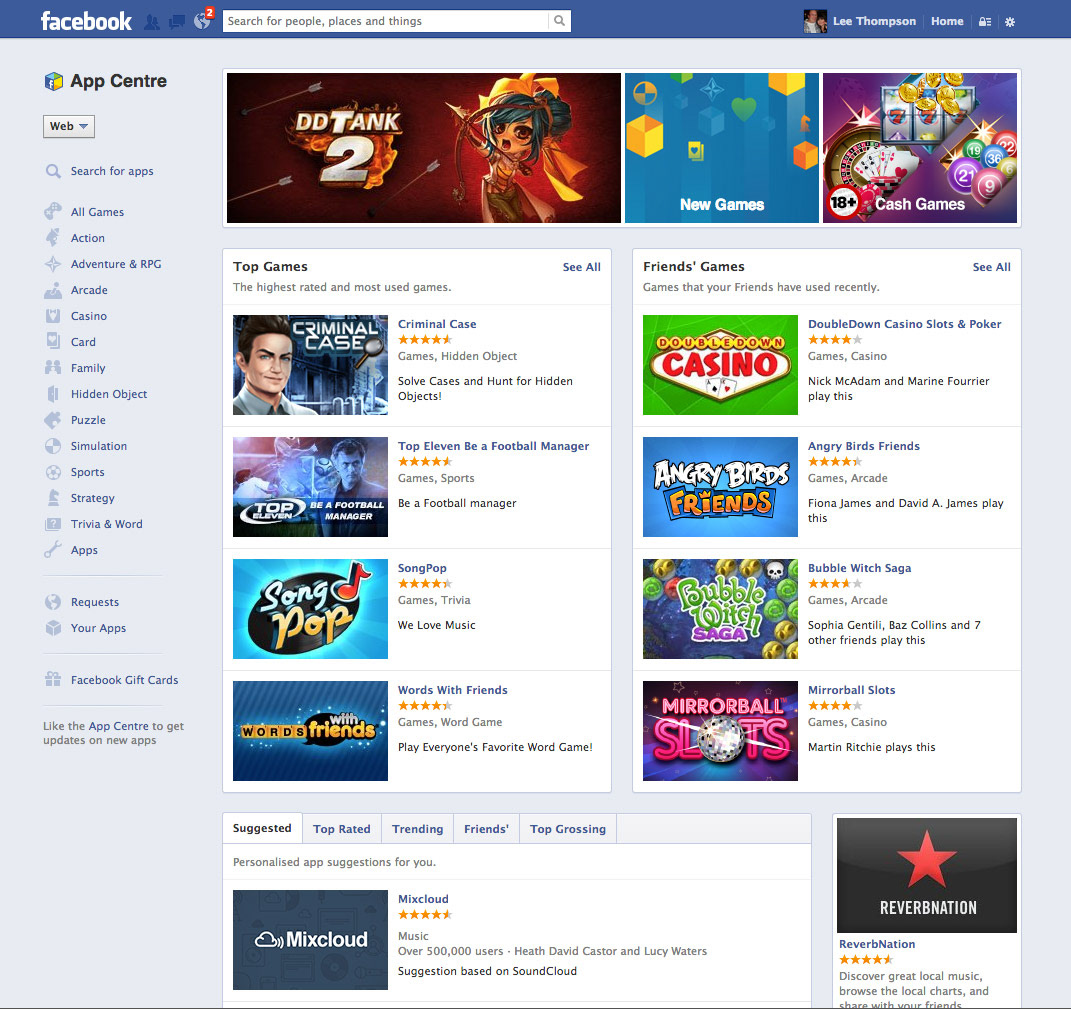Click the Words With Friends thumbnail
Image resolution: width=1071 pixels, height=1009 pixels.
point(310,731)
